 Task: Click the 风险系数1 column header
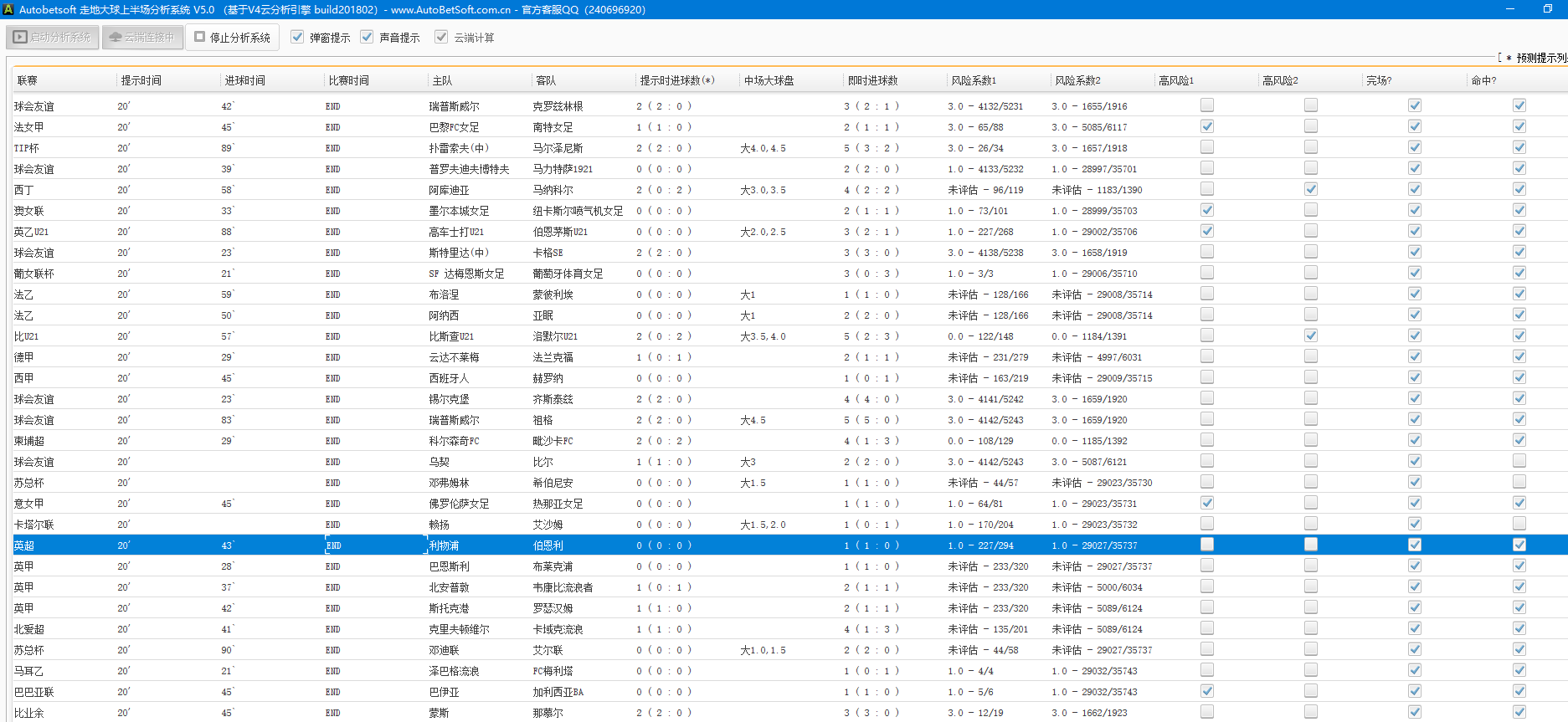click(x=974, y=80)
